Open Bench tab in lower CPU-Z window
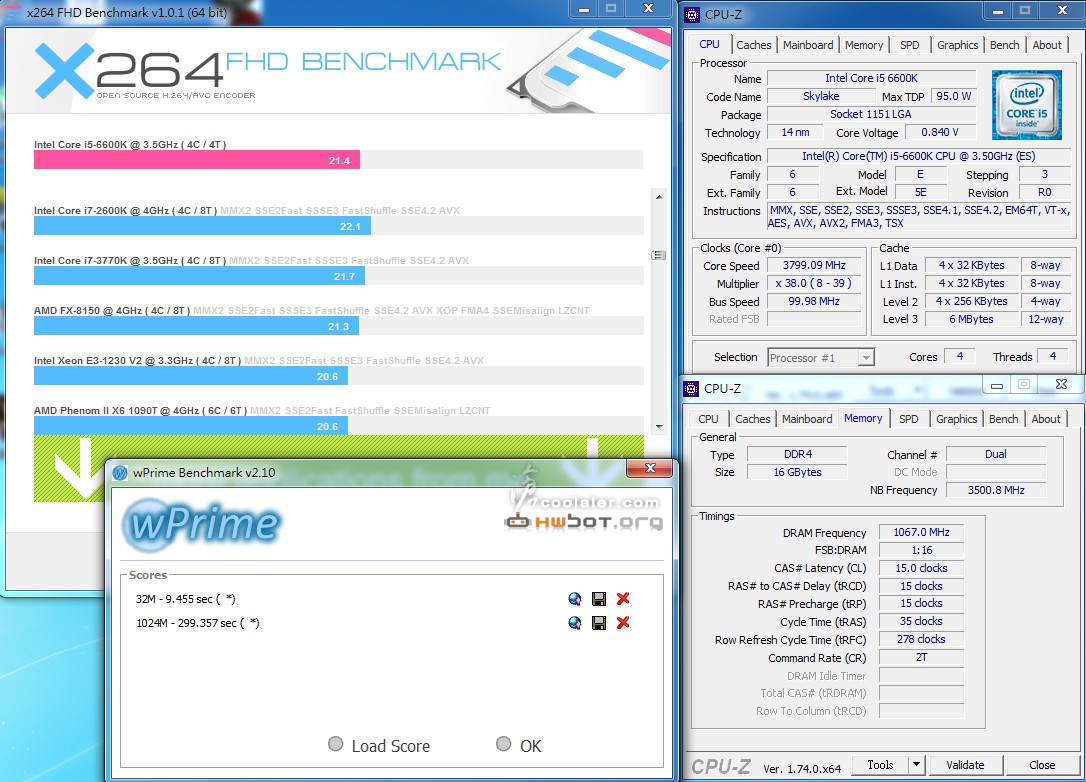The height and width of the screenshot is (782, 1086). pyautogui.click(x=1003, y=419)
